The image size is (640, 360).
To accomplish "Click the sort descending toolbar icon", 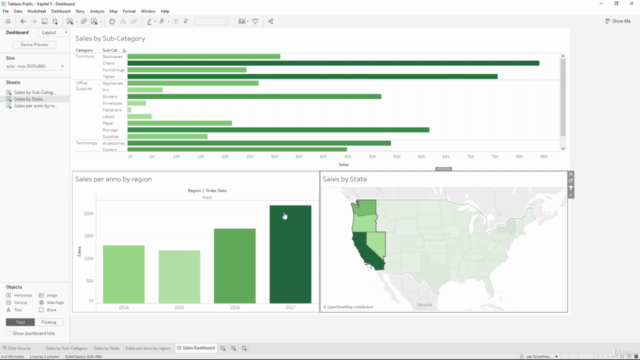I will 133,21.
